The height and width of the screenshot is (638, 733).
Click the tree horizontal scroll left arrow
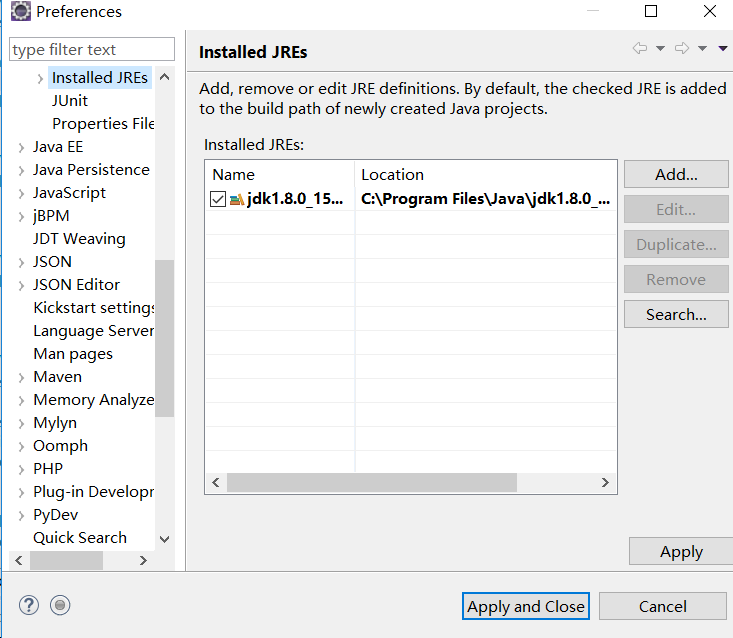coord(19,560)
